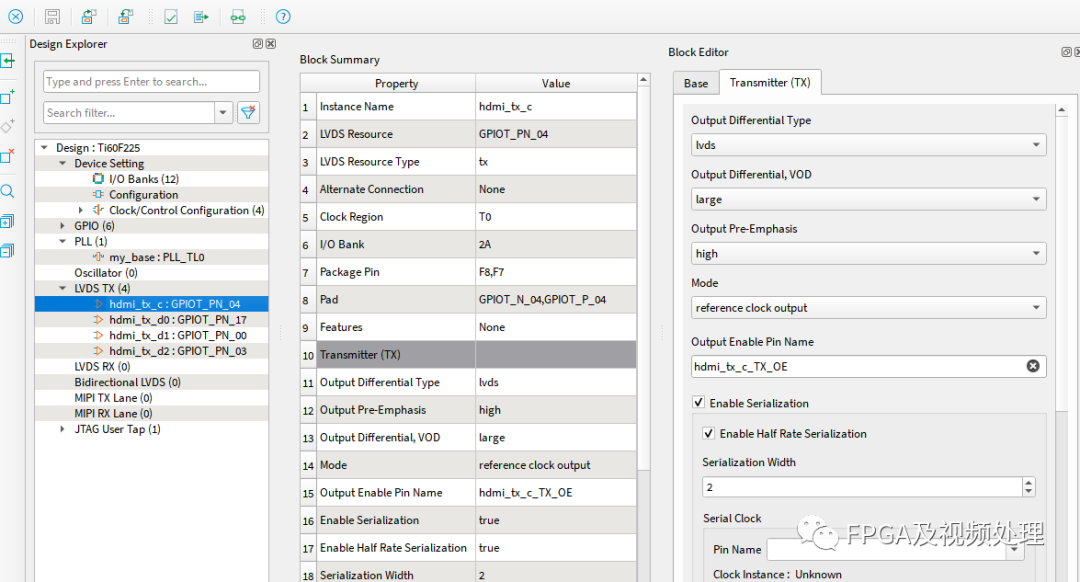
Task: Click the Check Design checkmark icon
Action: pos(171,17)
